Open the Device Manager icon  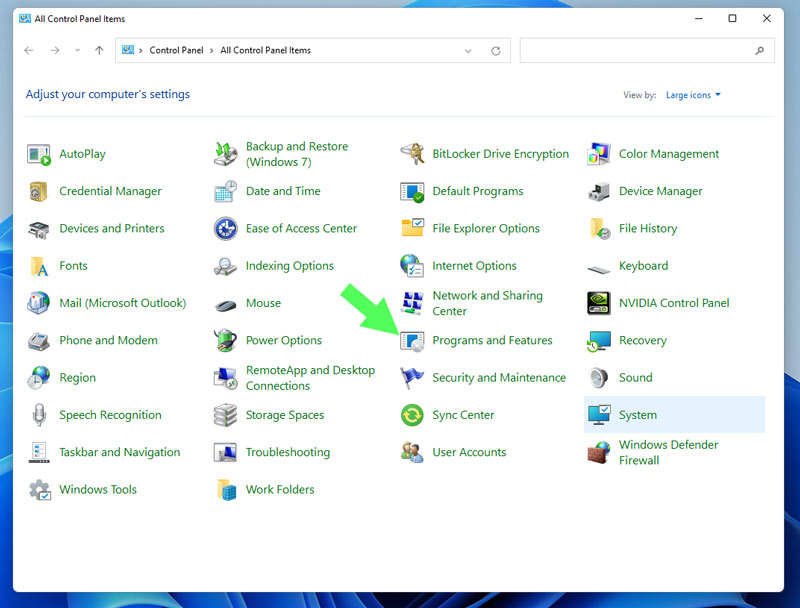coord(599,191)
